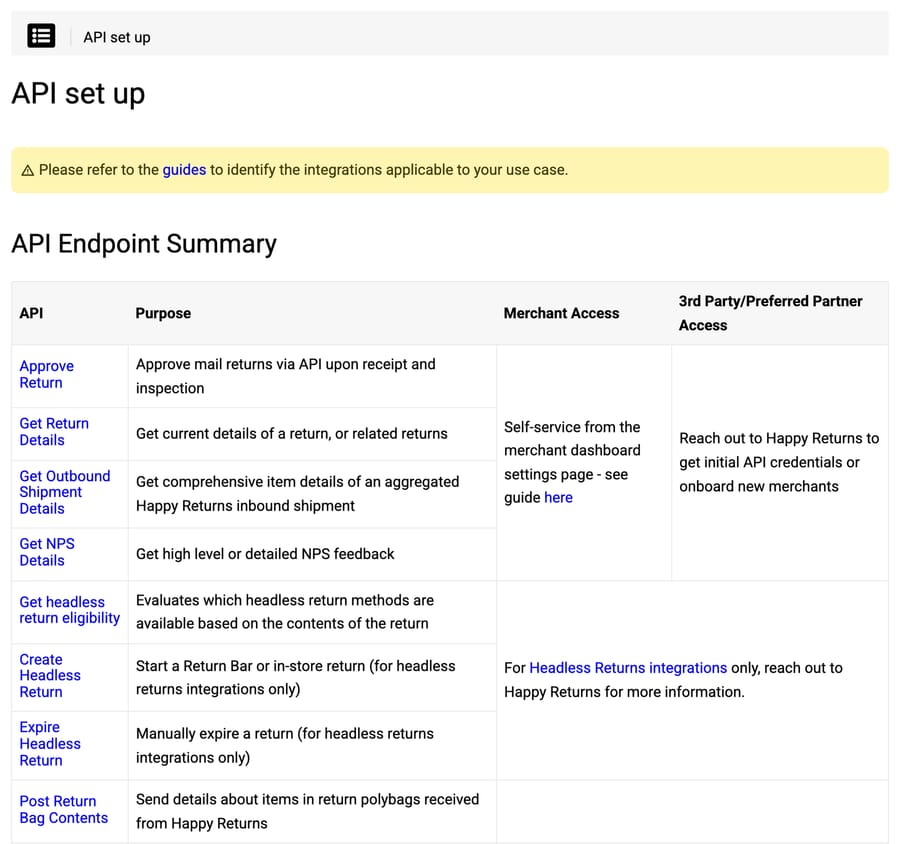Click the 'API Endpoint Summary' heading
The width and height of the screenshot is (900, 844).
pyautogui.click(x=144, y=243)
